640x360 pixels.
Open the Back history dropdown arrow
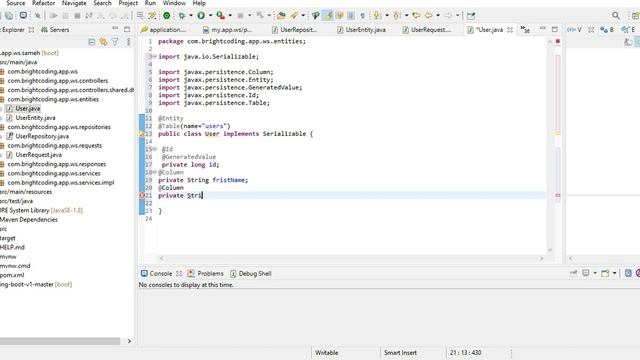[438, 16]
